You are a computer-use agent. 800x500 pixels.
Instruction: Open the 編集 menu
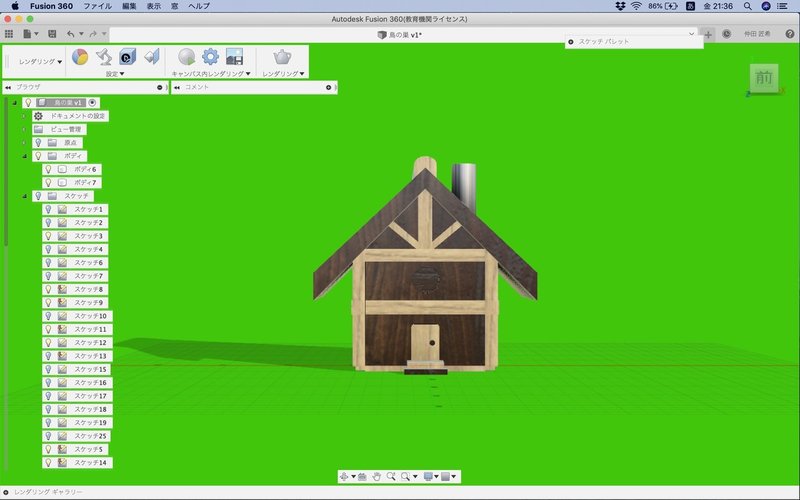pos(129,6)
